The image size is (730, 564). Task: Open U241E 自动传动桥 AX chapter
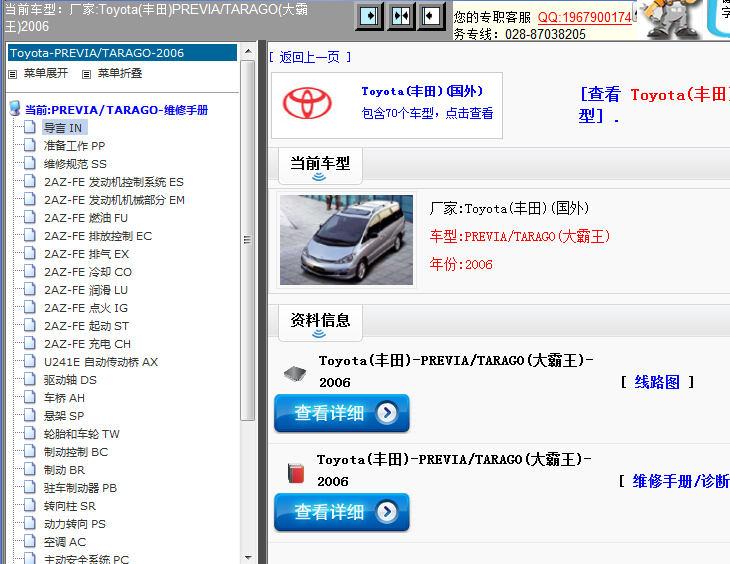(x=101, y=362)
